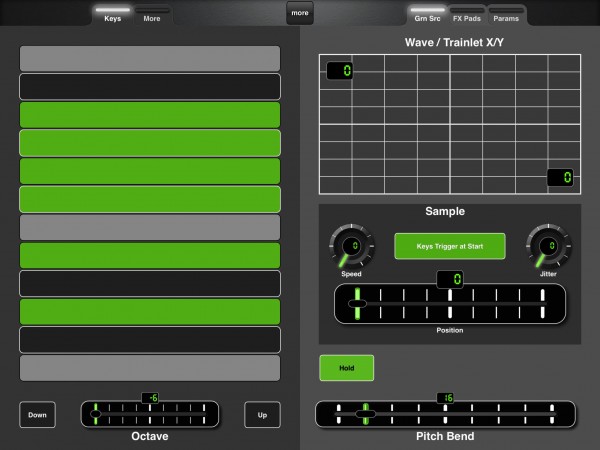Click the Pitch Bend slider handle
Viewport: 600px width, 450px height.
365,414
